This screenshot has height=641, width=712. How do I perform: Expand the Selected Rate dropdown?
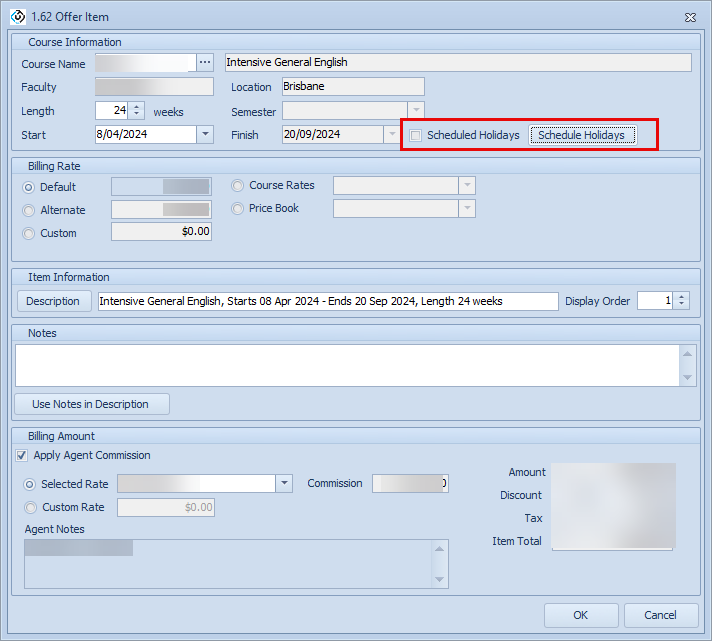[284, 484]
